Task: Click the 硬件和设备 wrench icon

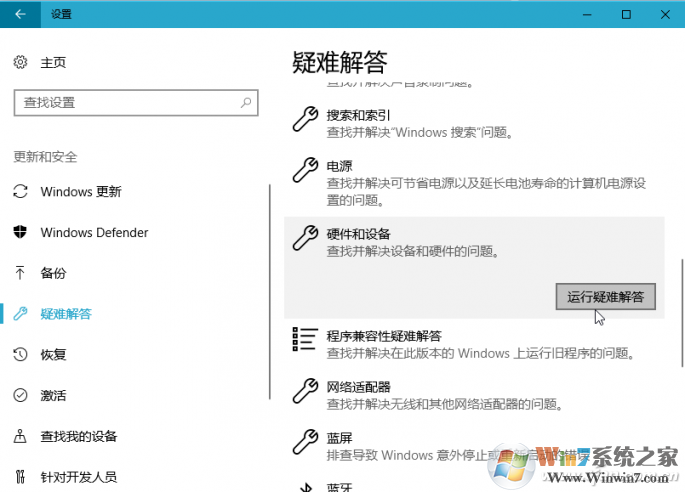Action: click(x=305, y=238)
